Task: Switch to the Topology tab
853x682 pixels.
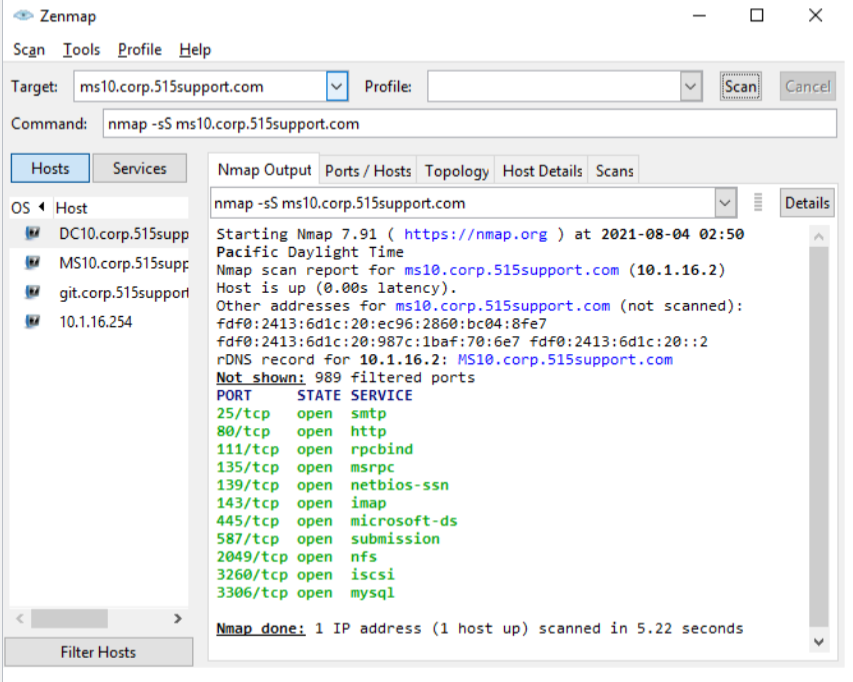Action: [x=456, y=171]
